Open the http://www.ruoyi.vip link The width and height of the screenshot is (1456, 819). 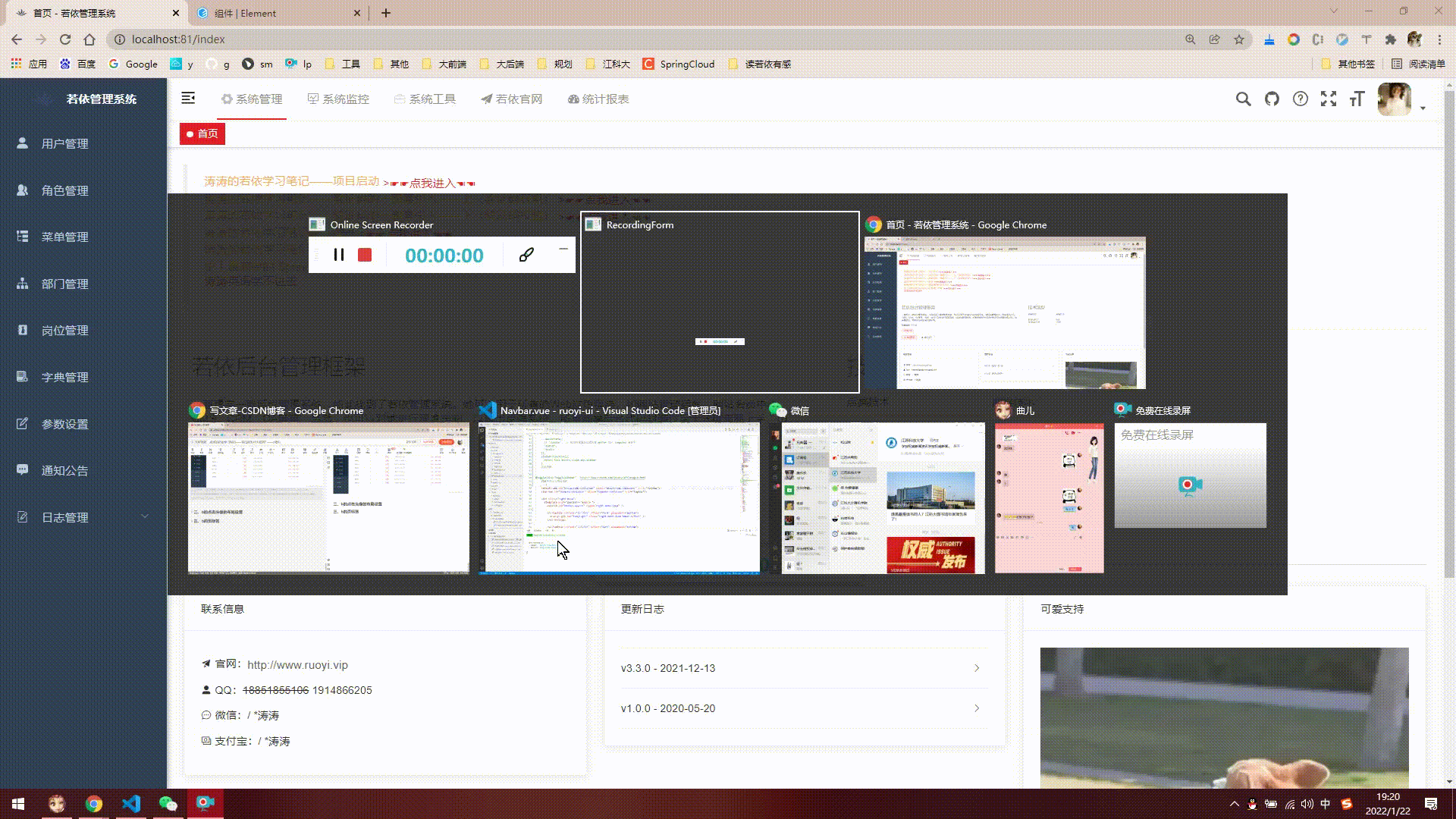pyautogui.click(x=297, y=665)
